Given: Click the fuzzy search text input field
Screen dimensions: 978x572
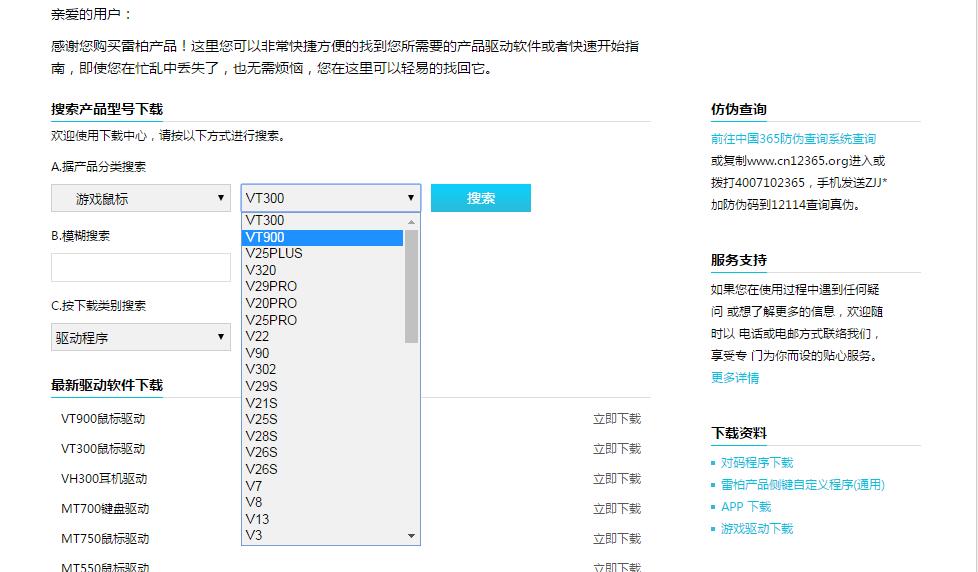Looking at the screenshot, I should point(141,267).
